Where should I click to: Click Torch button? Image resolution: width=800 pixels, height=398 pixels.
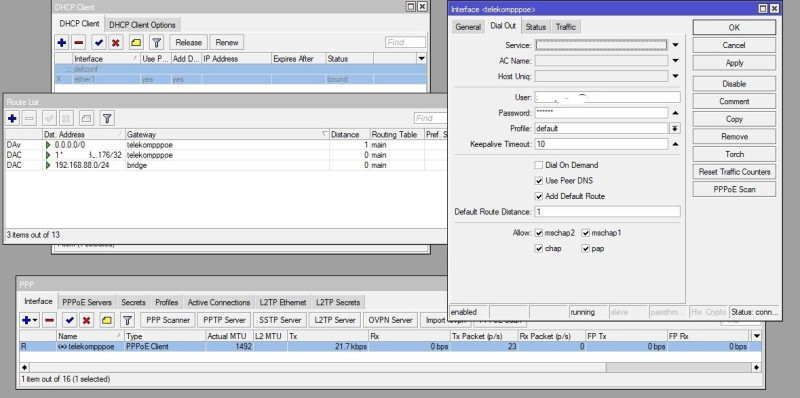(x=734, y=154)
